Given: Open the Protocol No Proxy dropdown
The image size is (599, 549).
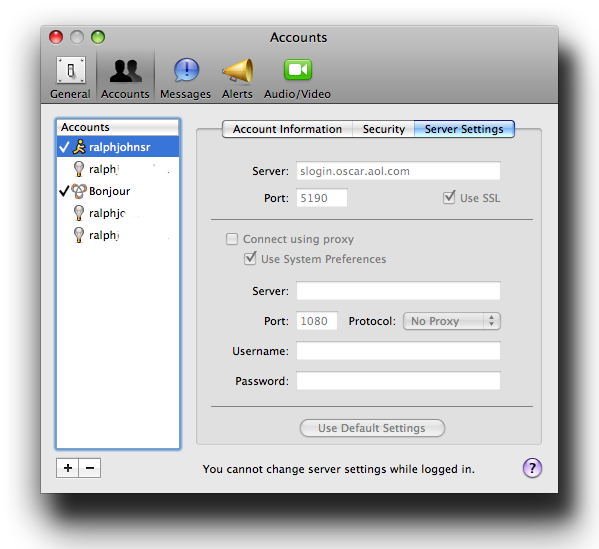Looking at the screenshot, I should click(452, 321).
